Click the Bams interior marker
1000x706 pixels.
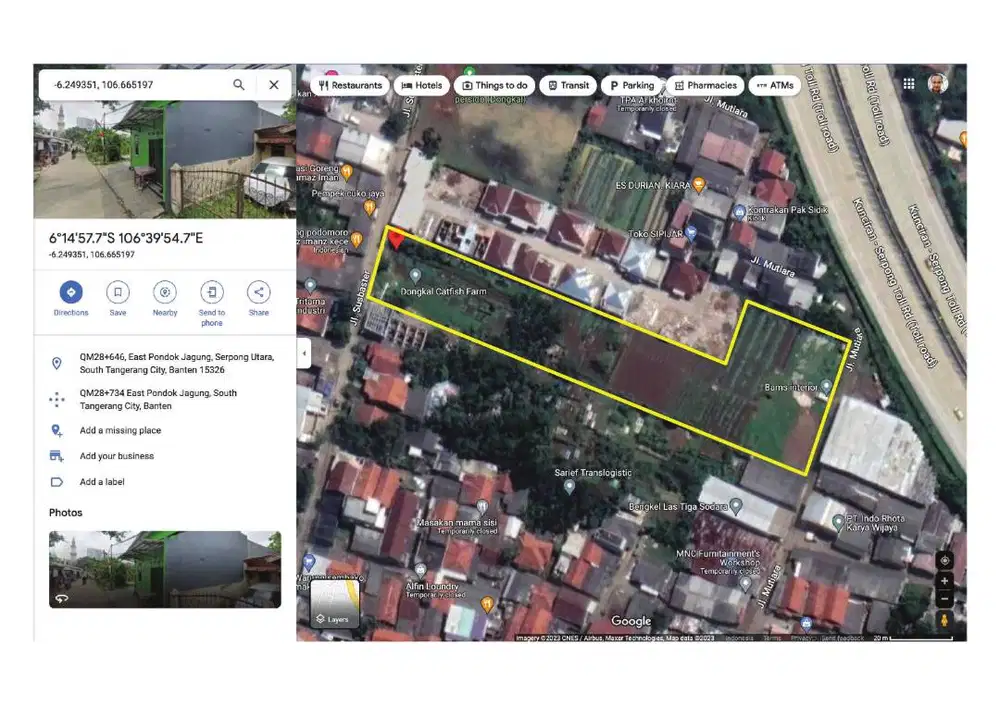(x=826, y=386)
